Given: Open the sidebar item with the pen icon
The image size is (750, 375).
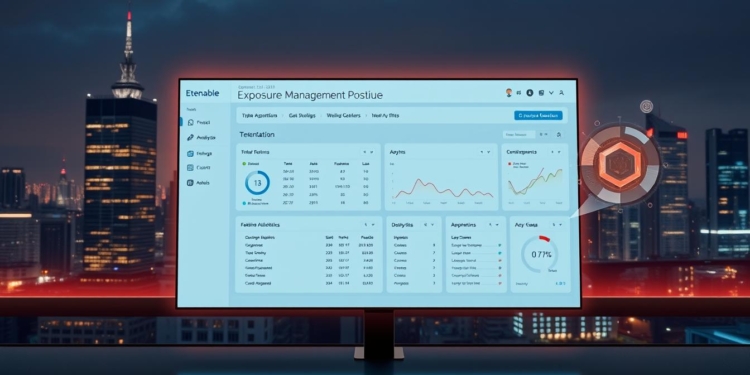Looking at the screenshot, I should click(201, 137).
